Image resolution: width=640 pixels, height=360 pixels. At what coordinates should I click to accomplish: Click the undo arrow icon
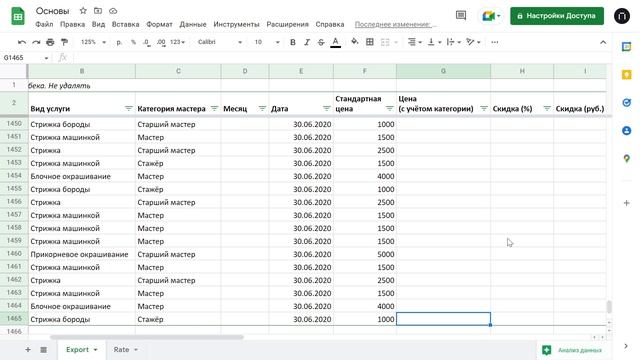pos(22,42)
